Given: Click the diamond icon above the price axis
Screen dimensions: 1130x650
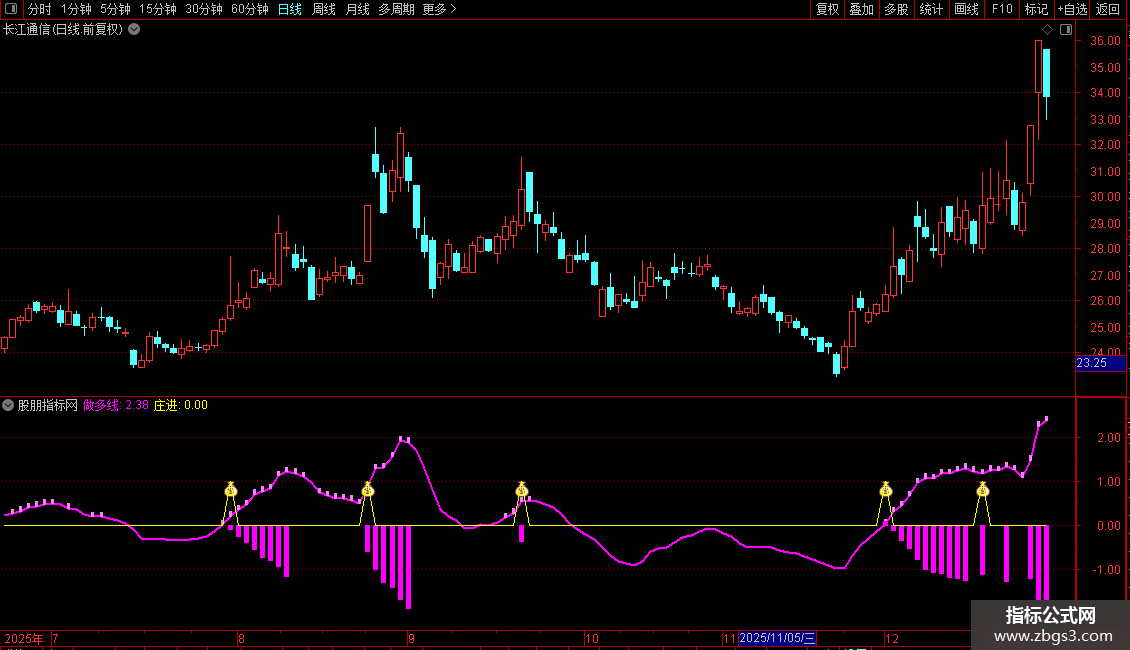Looking at the screenshot, I should point(1047,29).
